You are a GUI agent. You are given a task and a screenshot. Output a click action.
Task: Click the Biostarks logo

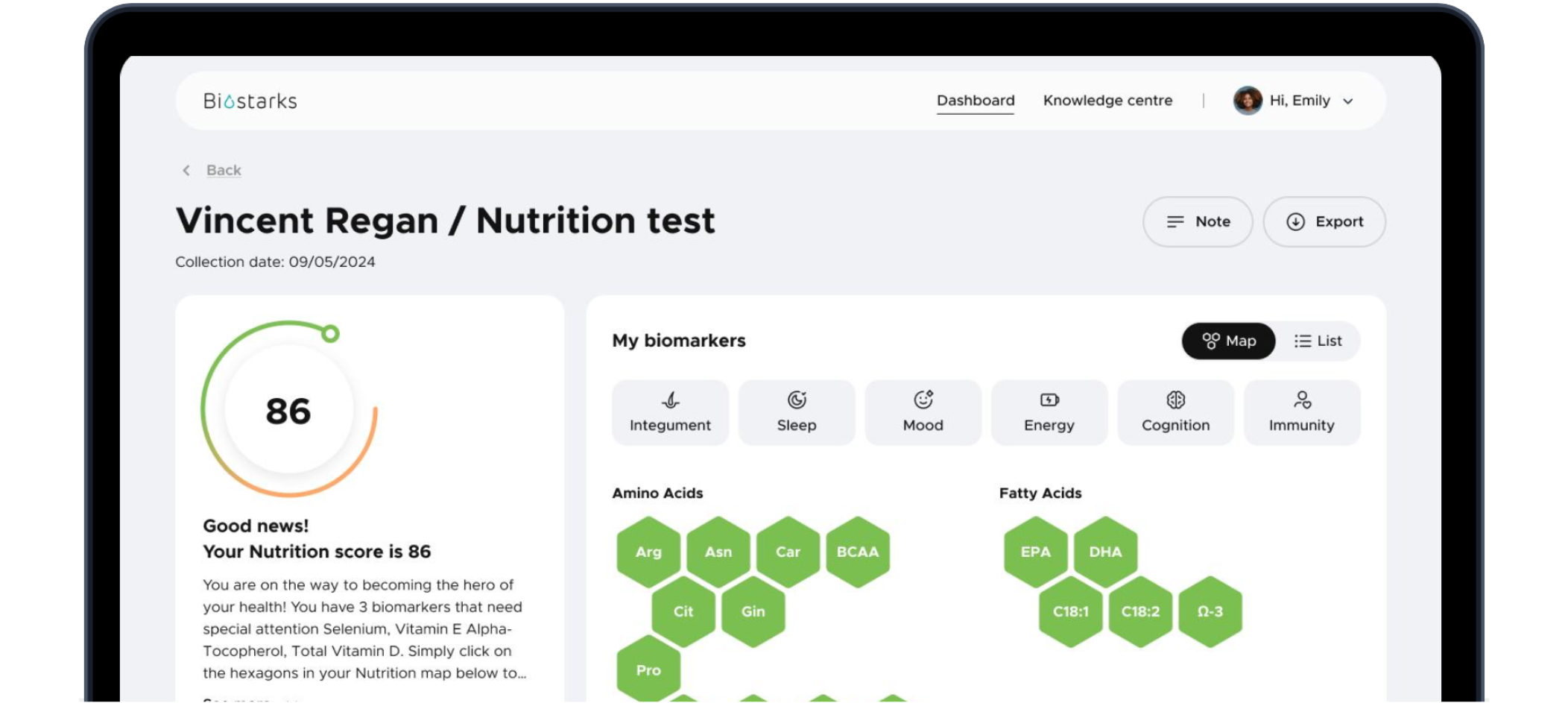coord(250,101)
